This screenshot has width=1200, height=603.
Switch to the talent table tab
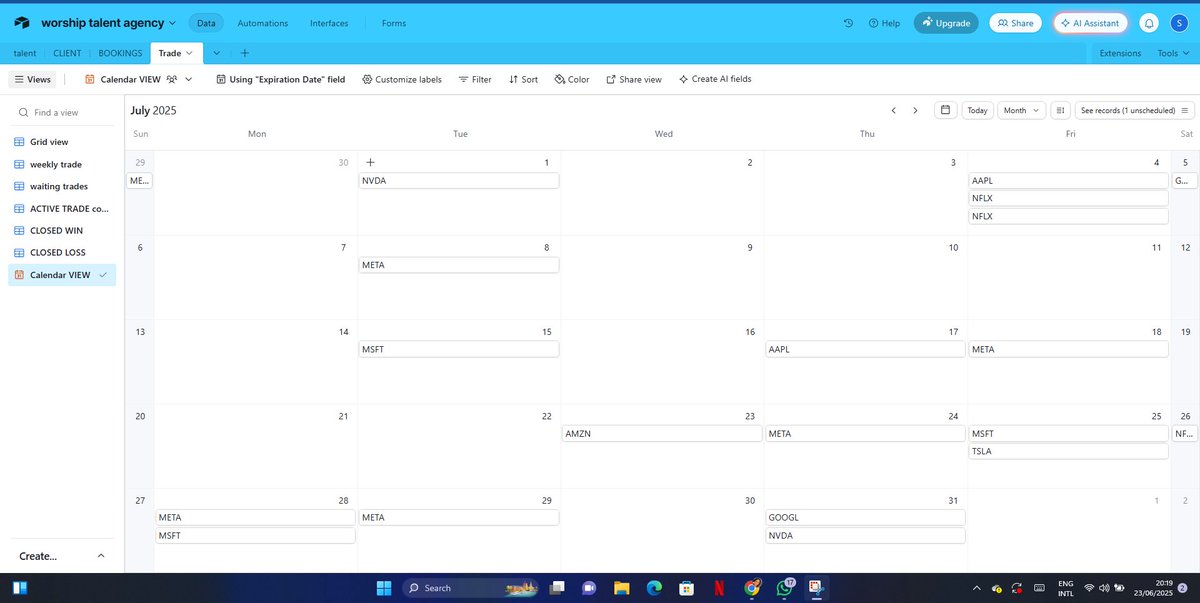tap(25, 53)
